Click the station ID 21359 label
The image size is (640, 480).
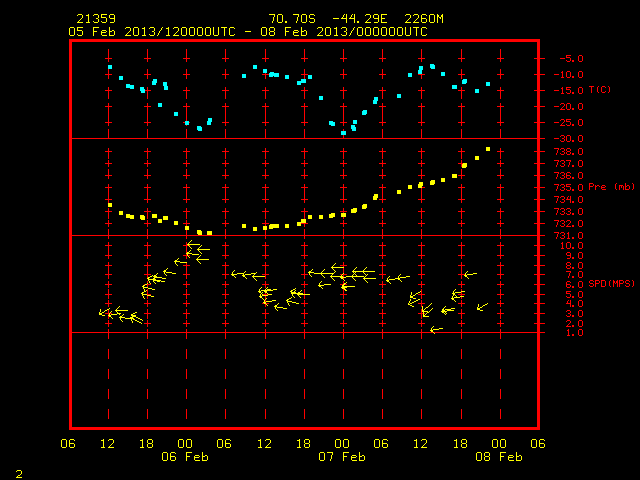(96, 19)
